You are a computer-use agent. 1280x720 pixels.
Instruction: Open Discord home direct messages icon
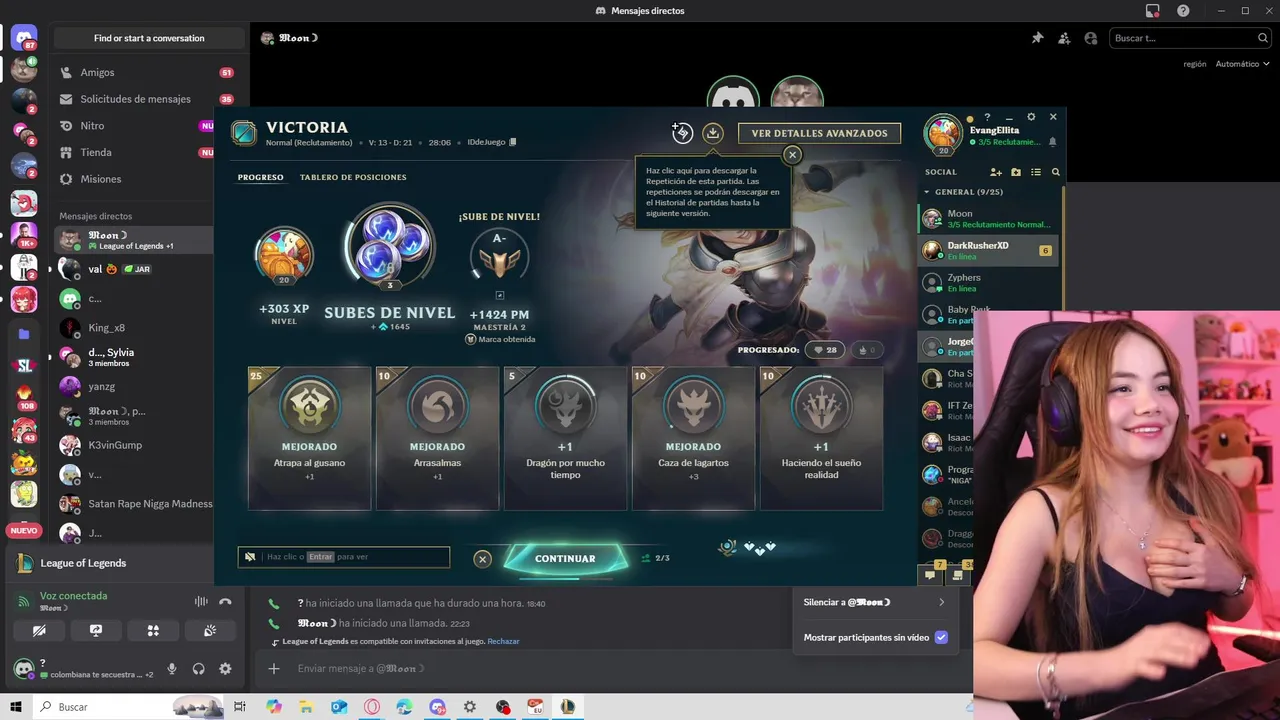point(24,38)
